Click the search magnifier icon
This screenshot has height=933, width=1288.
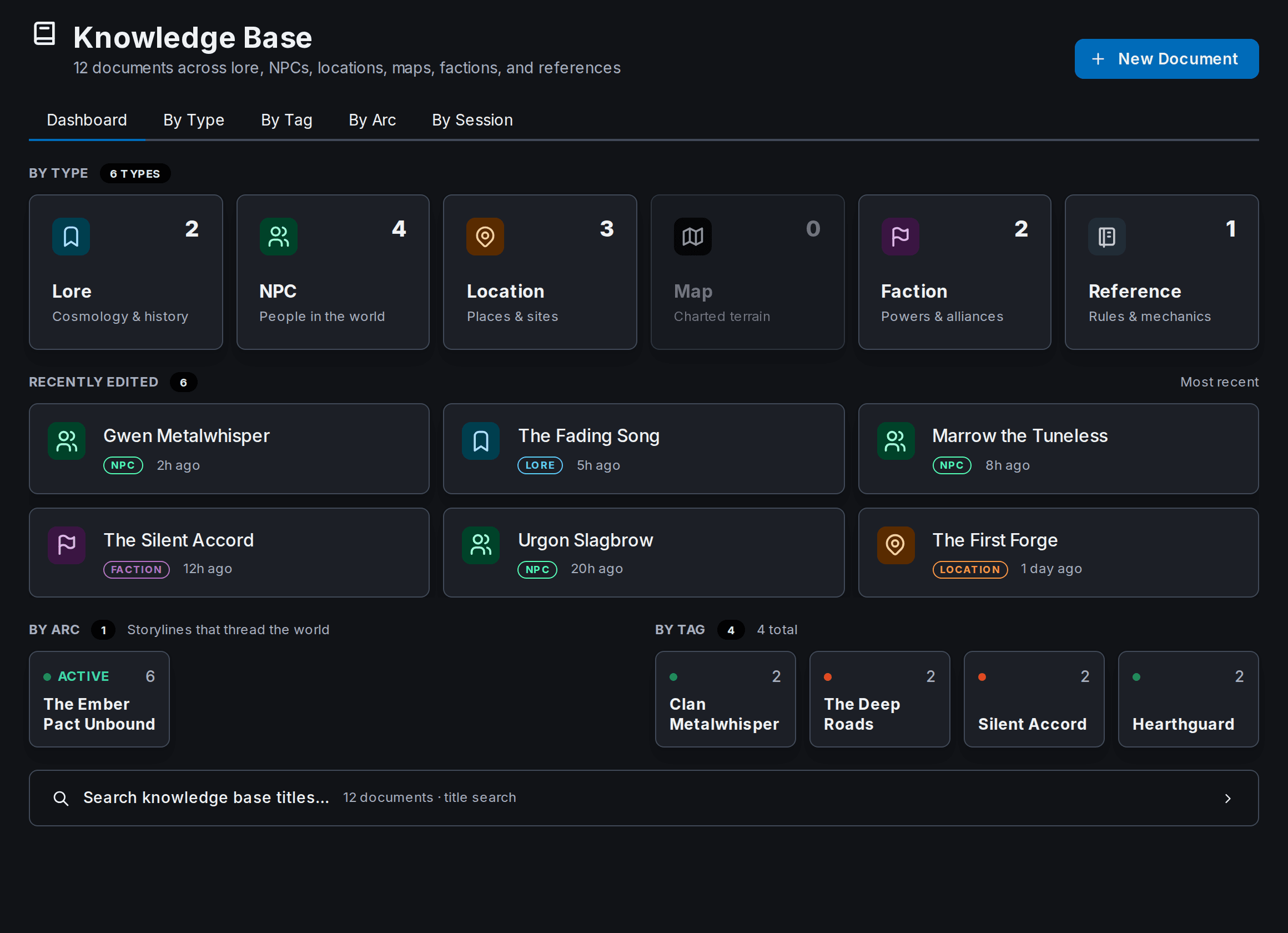61,799
